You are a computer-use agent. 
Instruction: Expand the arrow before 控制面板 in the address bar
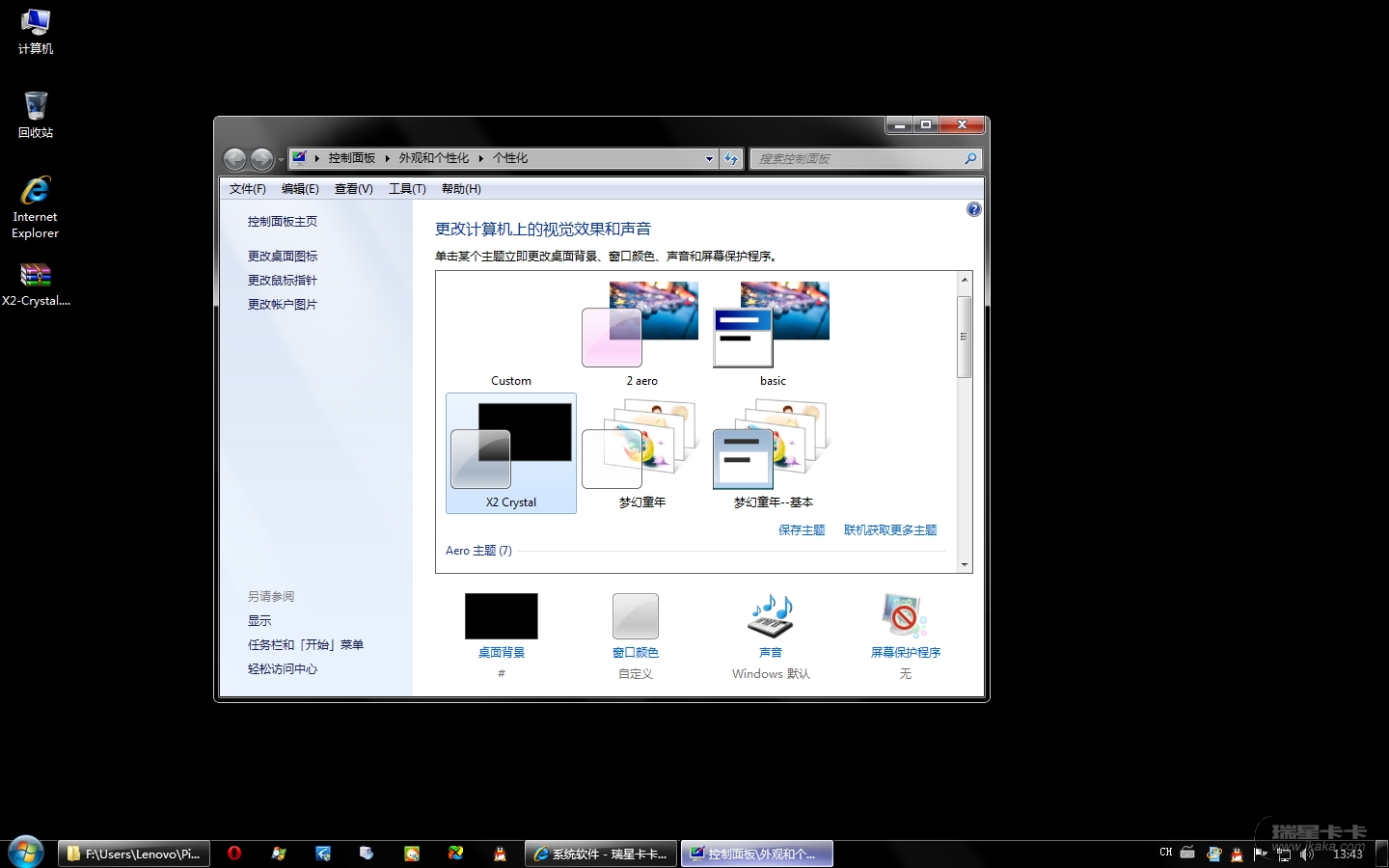point(316,158)
